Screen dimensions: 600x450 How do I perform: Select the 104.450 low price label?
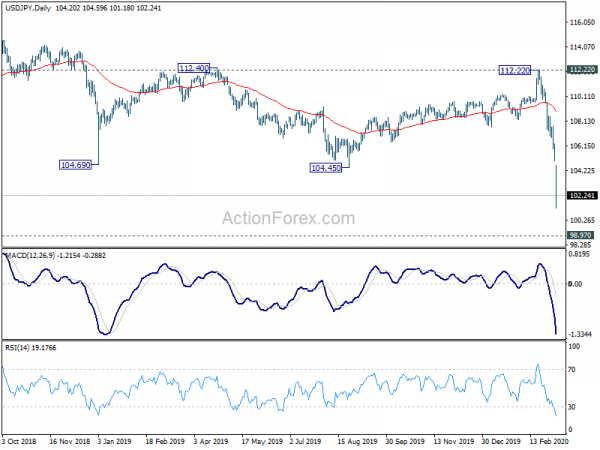point(326,168)
